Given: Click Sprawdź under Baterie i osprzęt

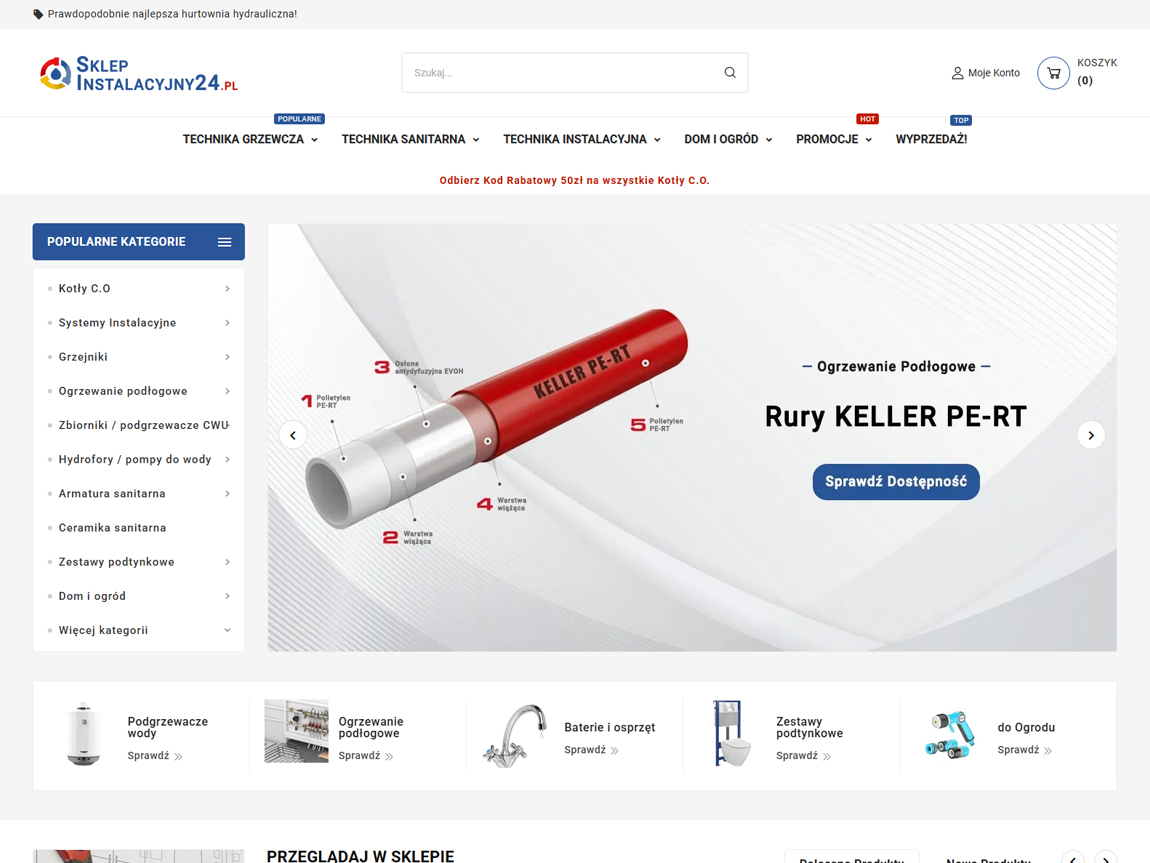Looking at the screenshot, I should click(591, 750).
